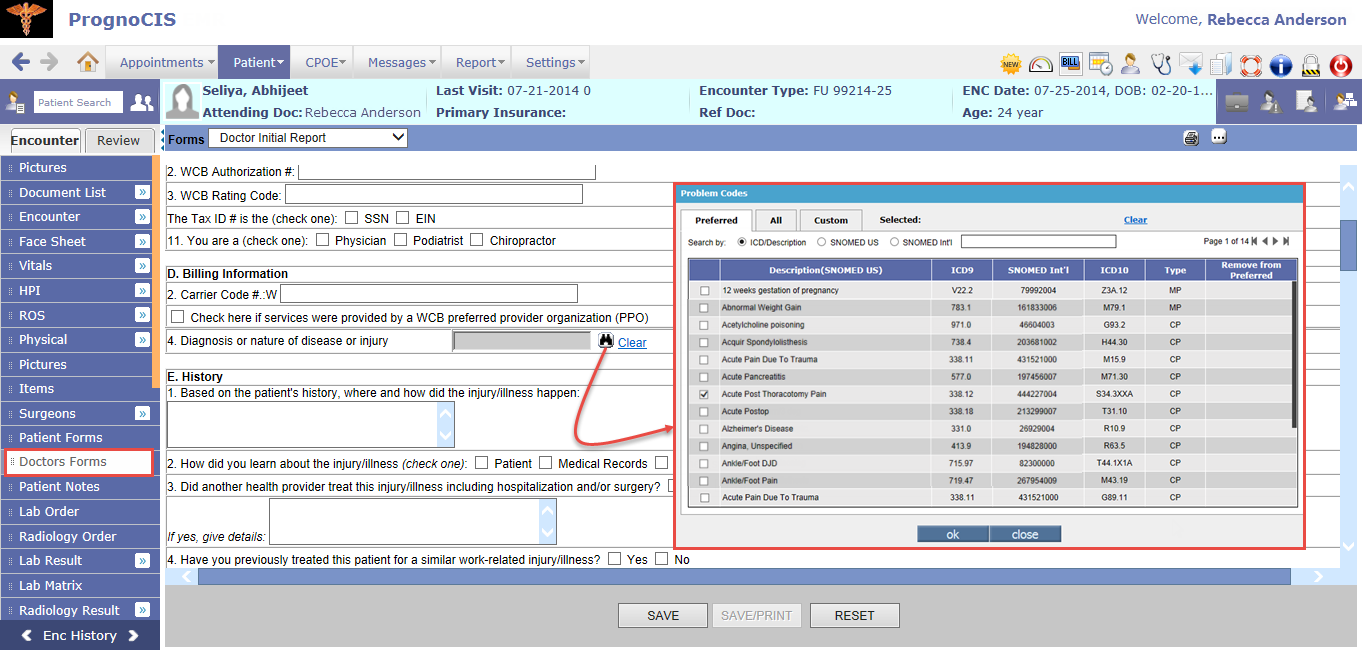The width and height of the screenshot is (1362, 650).
Task: Open the patient alert warning icon
Action: pos(1271,102)
